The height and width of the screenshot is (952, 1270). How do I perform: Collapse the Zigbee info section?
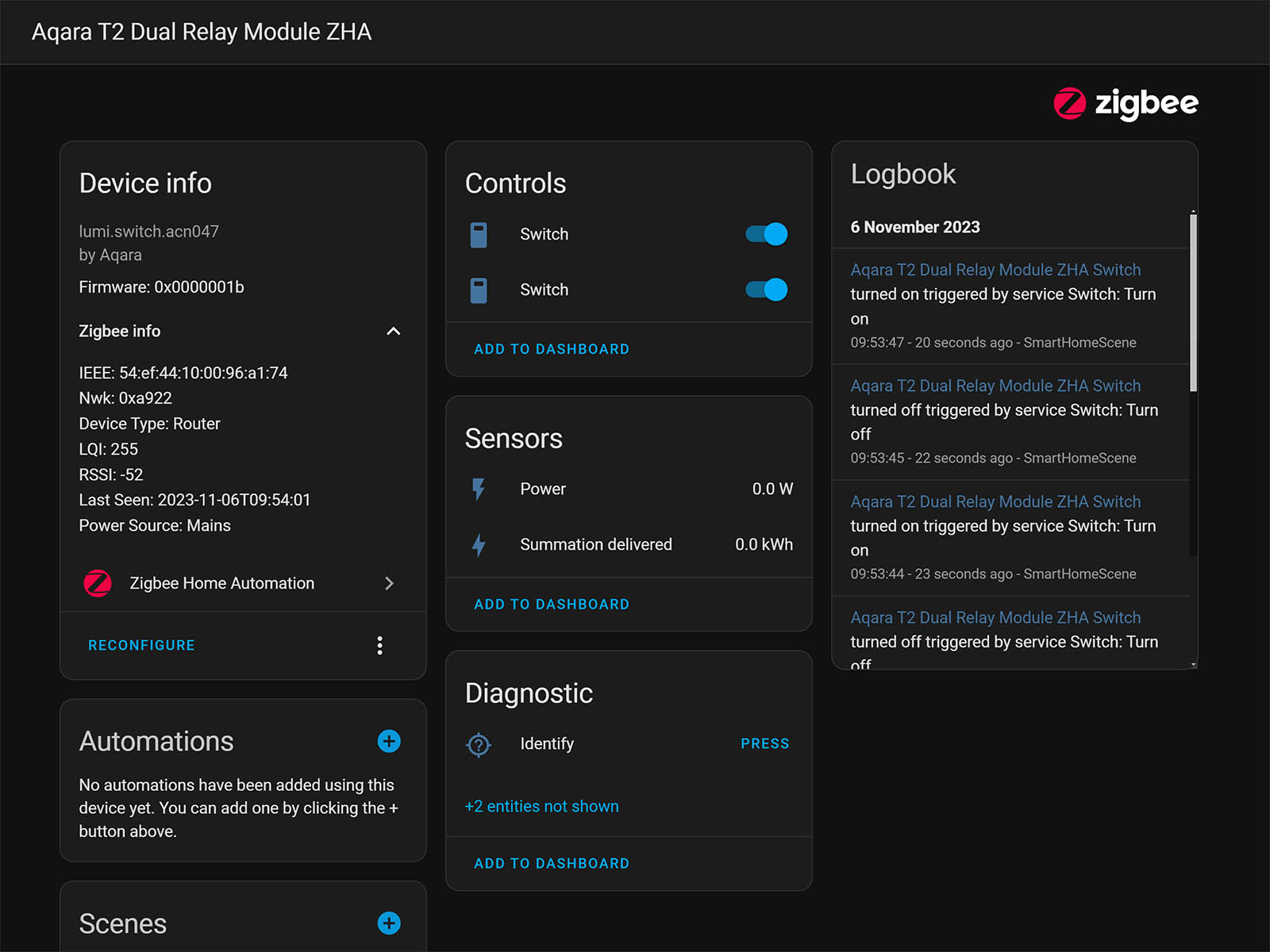coord(393,332)
